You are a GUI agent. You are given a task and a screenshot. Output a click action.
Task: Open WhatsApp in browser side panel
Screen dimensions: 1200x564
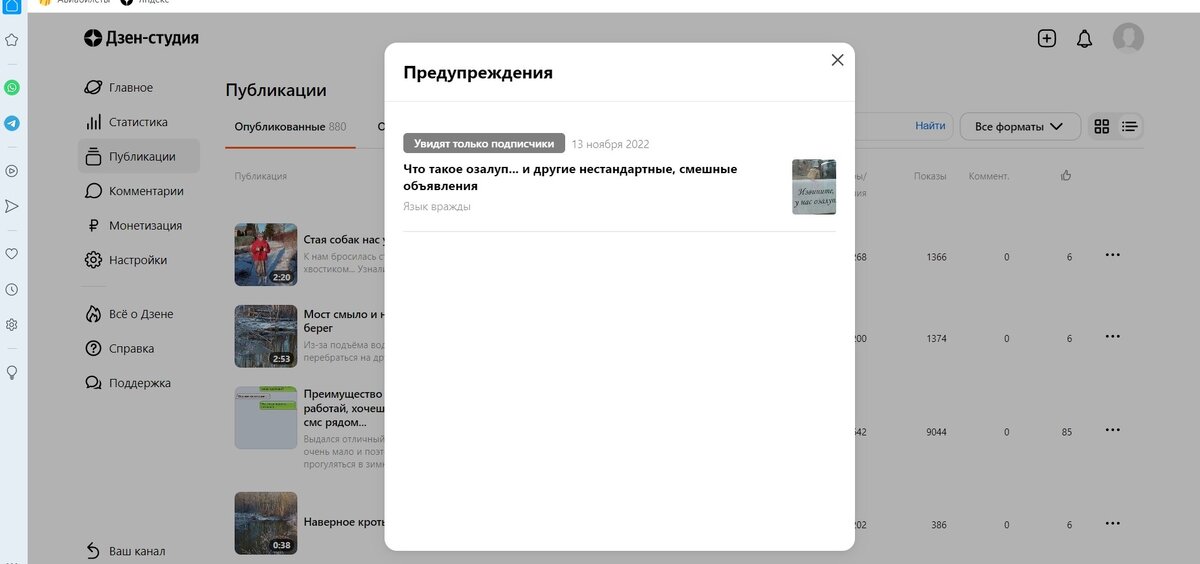12,88
